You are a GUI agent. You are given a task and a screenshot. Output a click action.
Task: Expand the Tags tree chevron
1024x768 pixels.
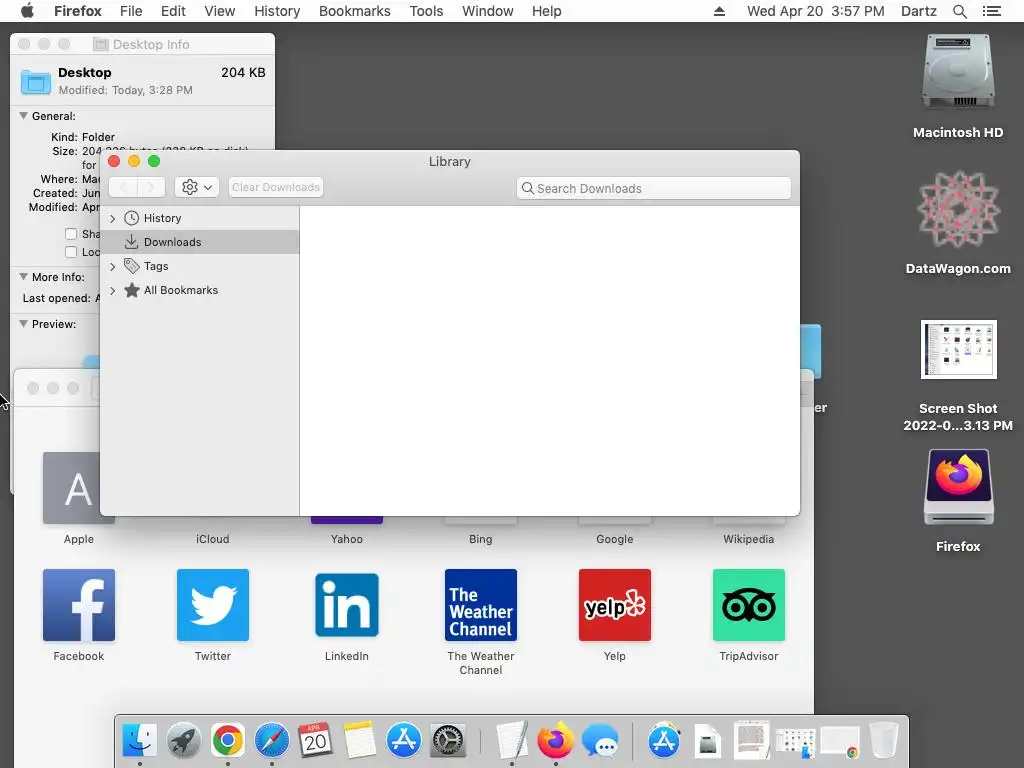[112, 266]
